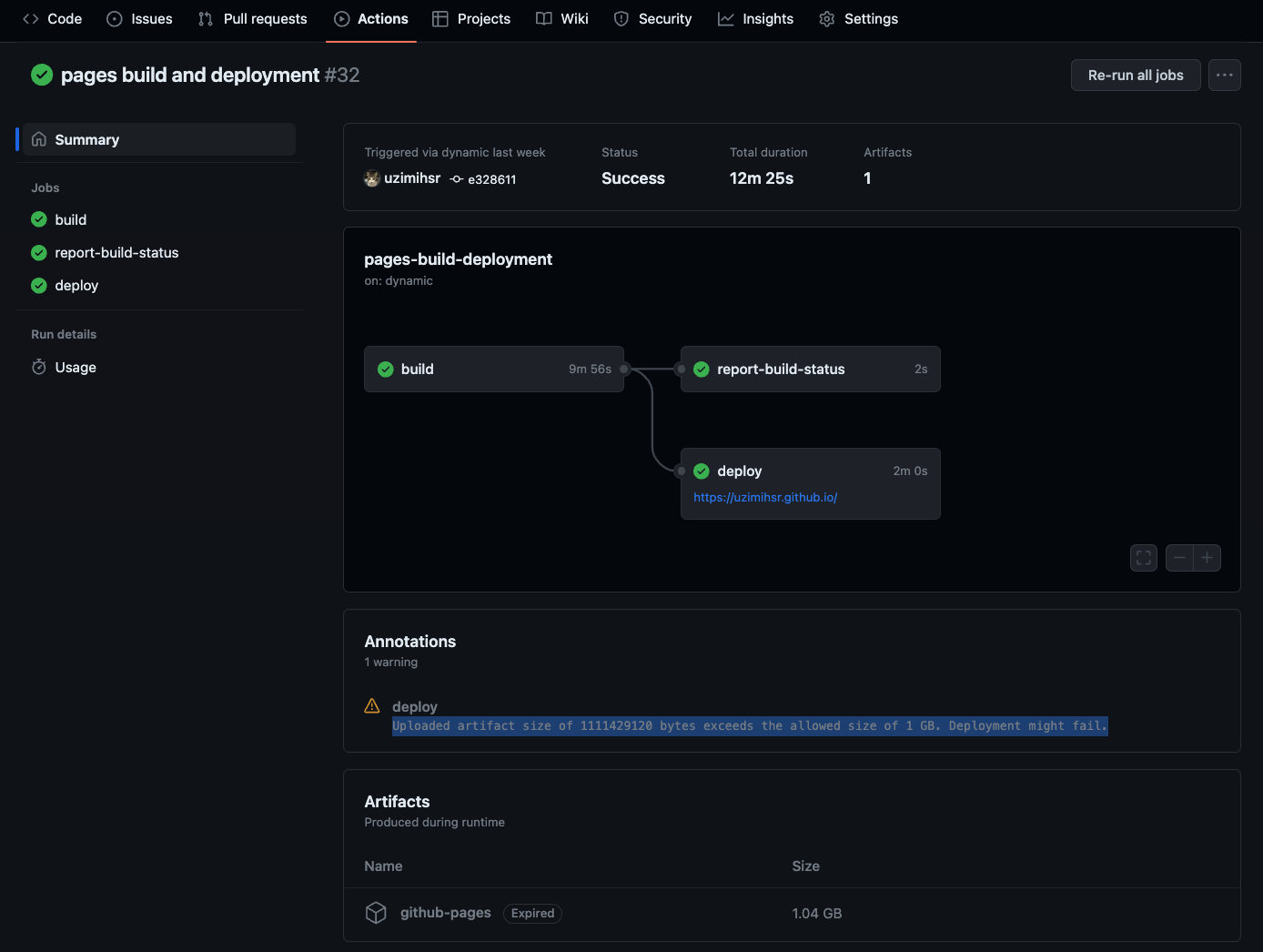
Task: Click green check on deploy graph node
Action: (702, 471)
